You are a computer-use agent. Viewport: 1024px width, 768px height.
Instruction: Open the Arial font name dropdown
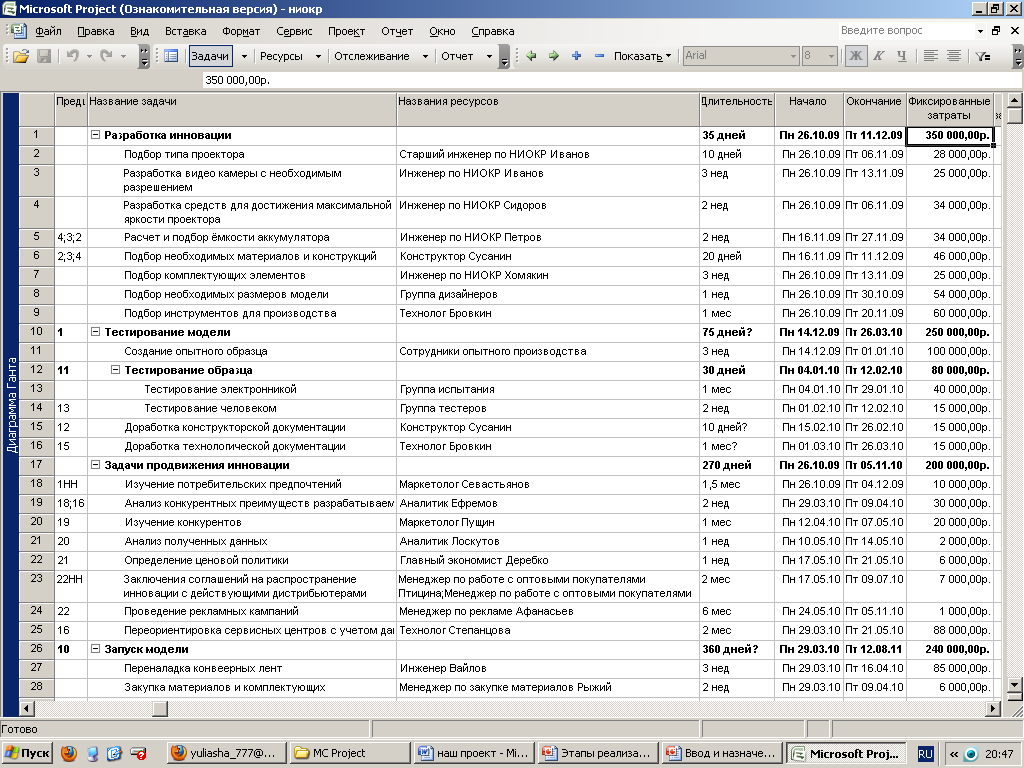click(x=793, y=56)
